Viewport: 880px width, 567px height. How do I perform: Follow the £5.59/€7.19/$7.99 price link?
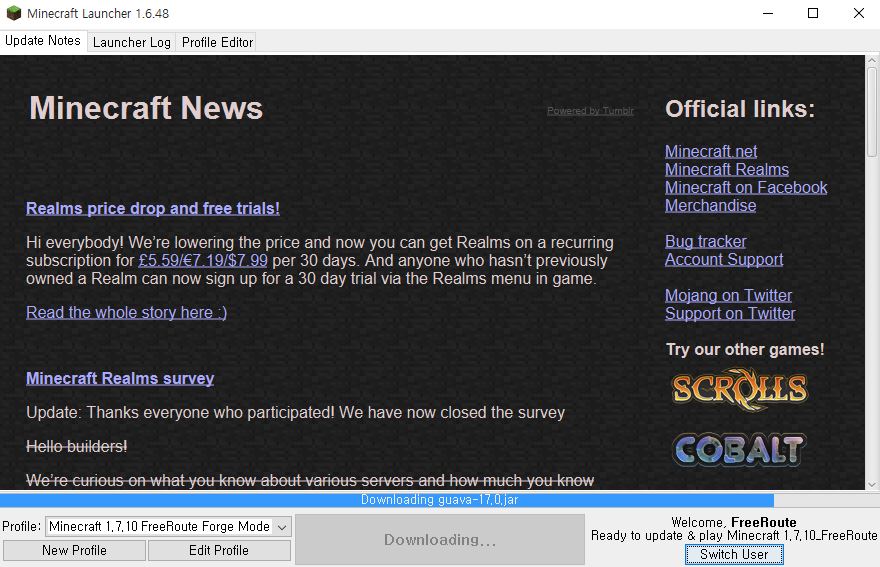point(203,260)
